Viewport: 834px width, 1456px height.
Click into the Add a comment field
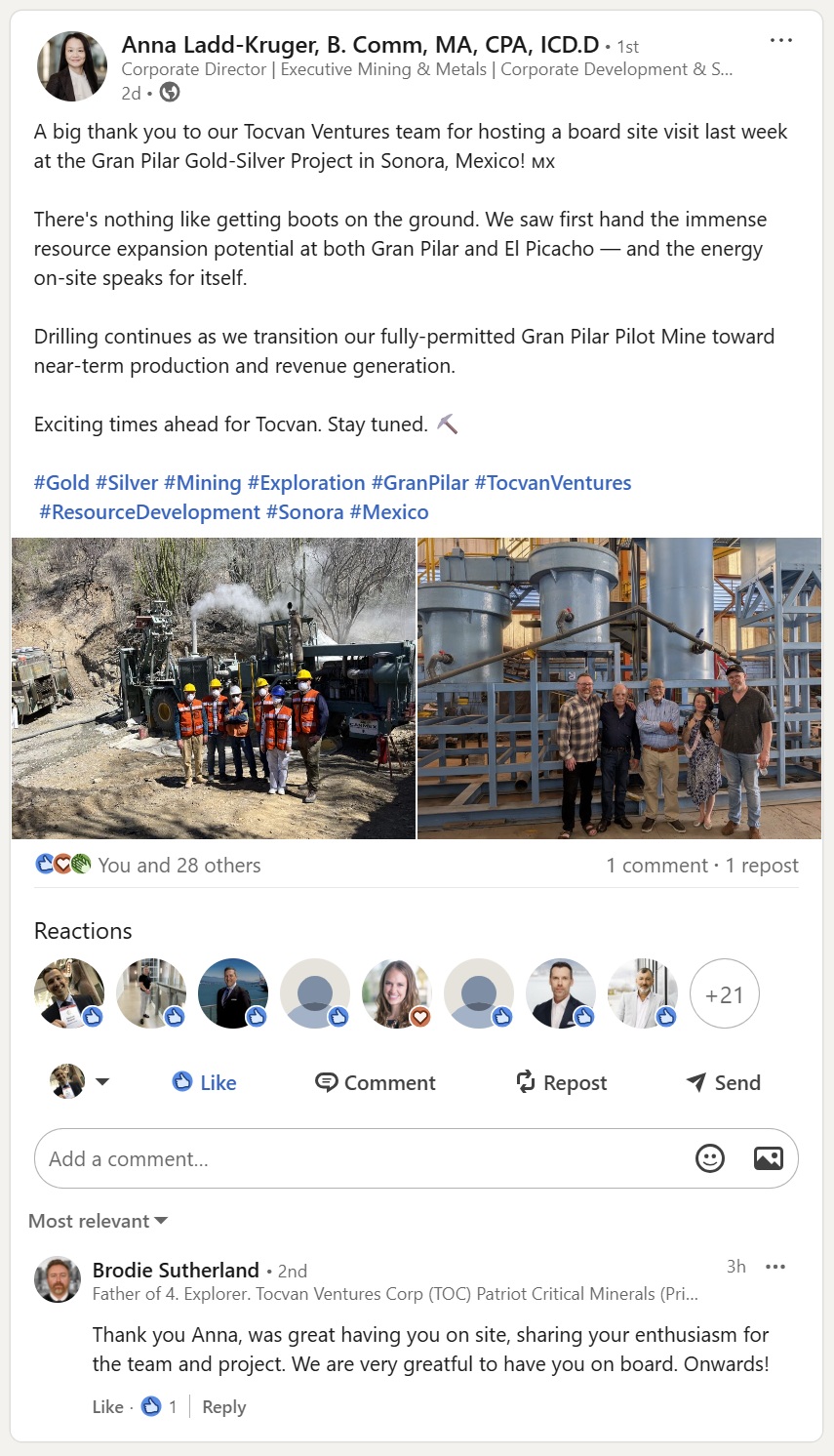tap(361, 1158)
